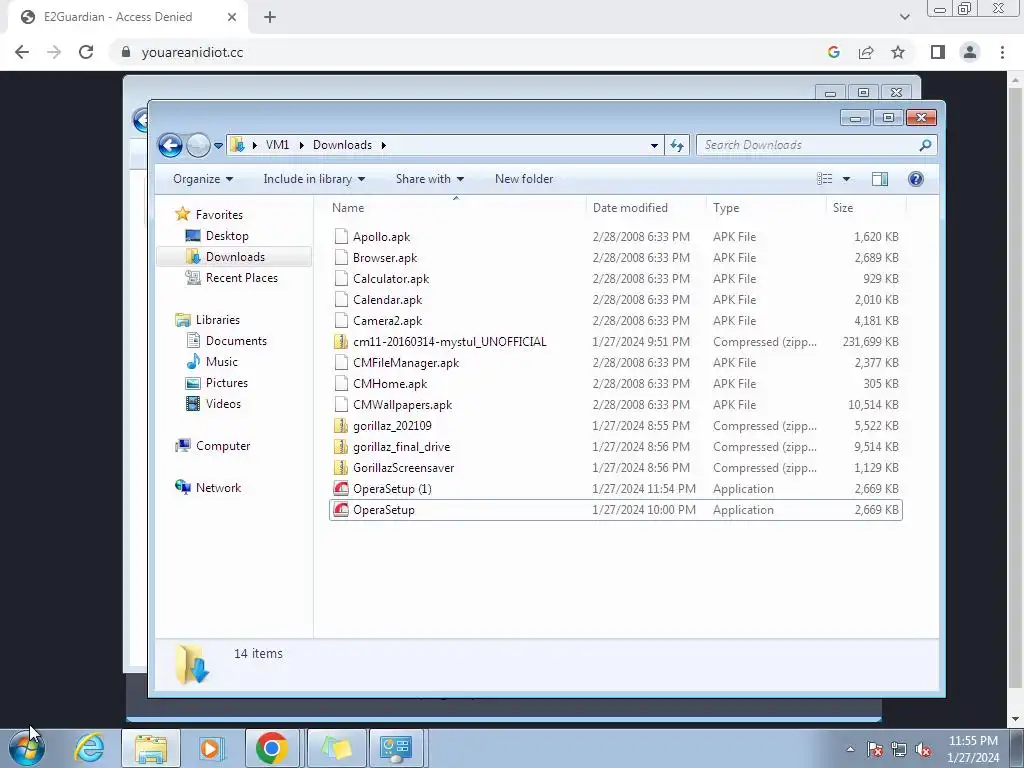Image resolution: width=1024 pixels, height=768 pixels.
Task: Expand the view options dropdown arrow
Action: [846, 179]
